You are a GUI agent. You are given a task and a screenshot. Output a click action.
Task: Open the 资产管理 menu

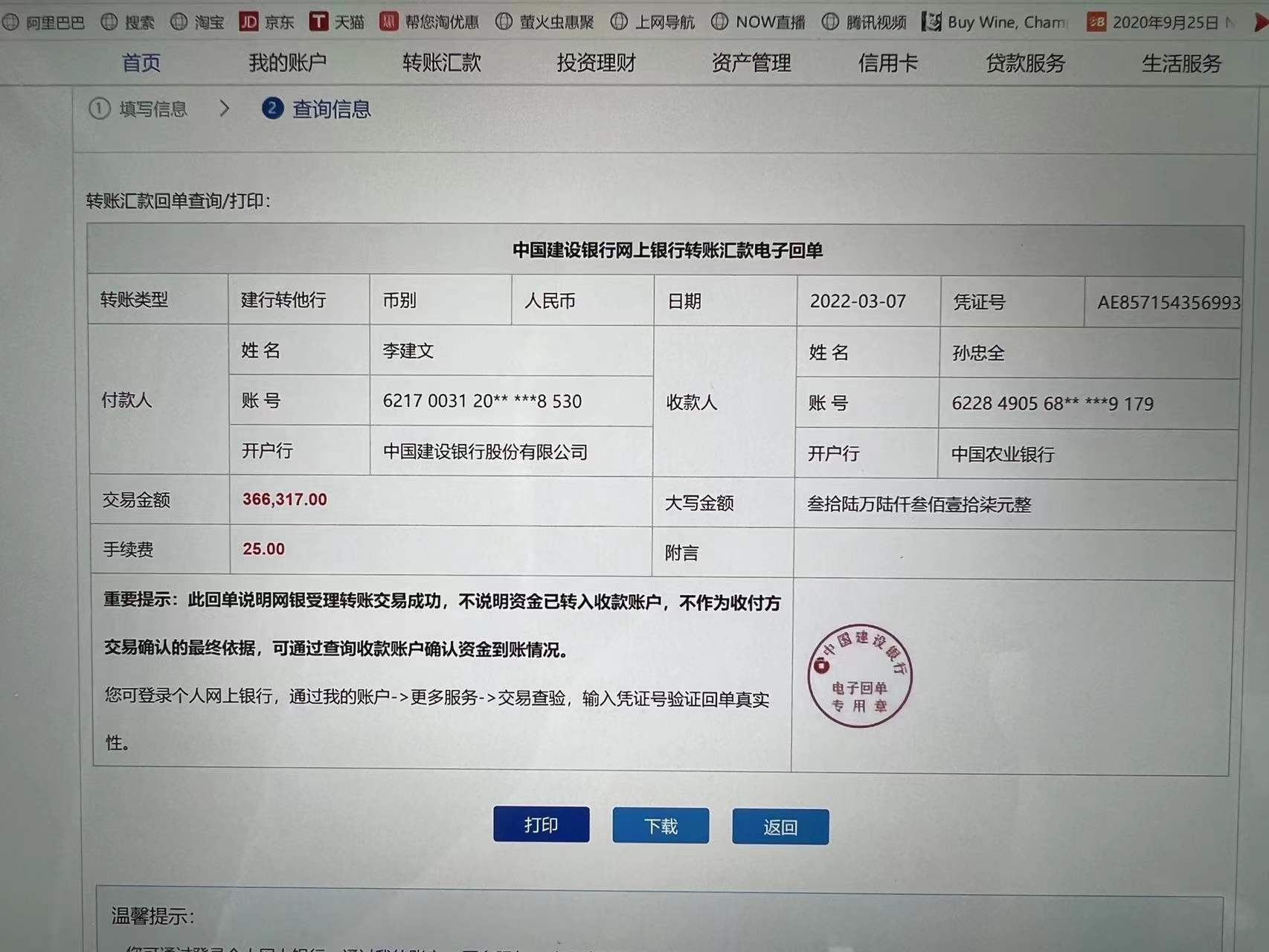[751, 62]
